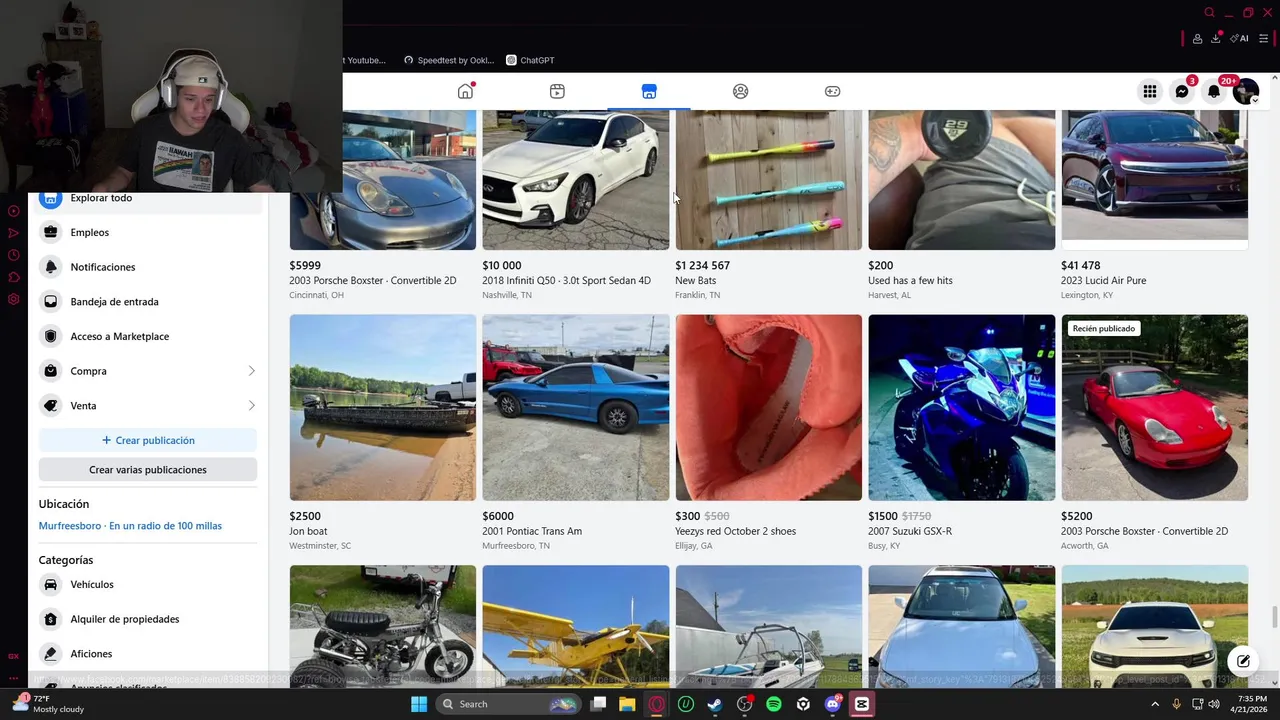Open the Vehículos category
This screenshot has height=720, width=1280.
pos(150,584)
